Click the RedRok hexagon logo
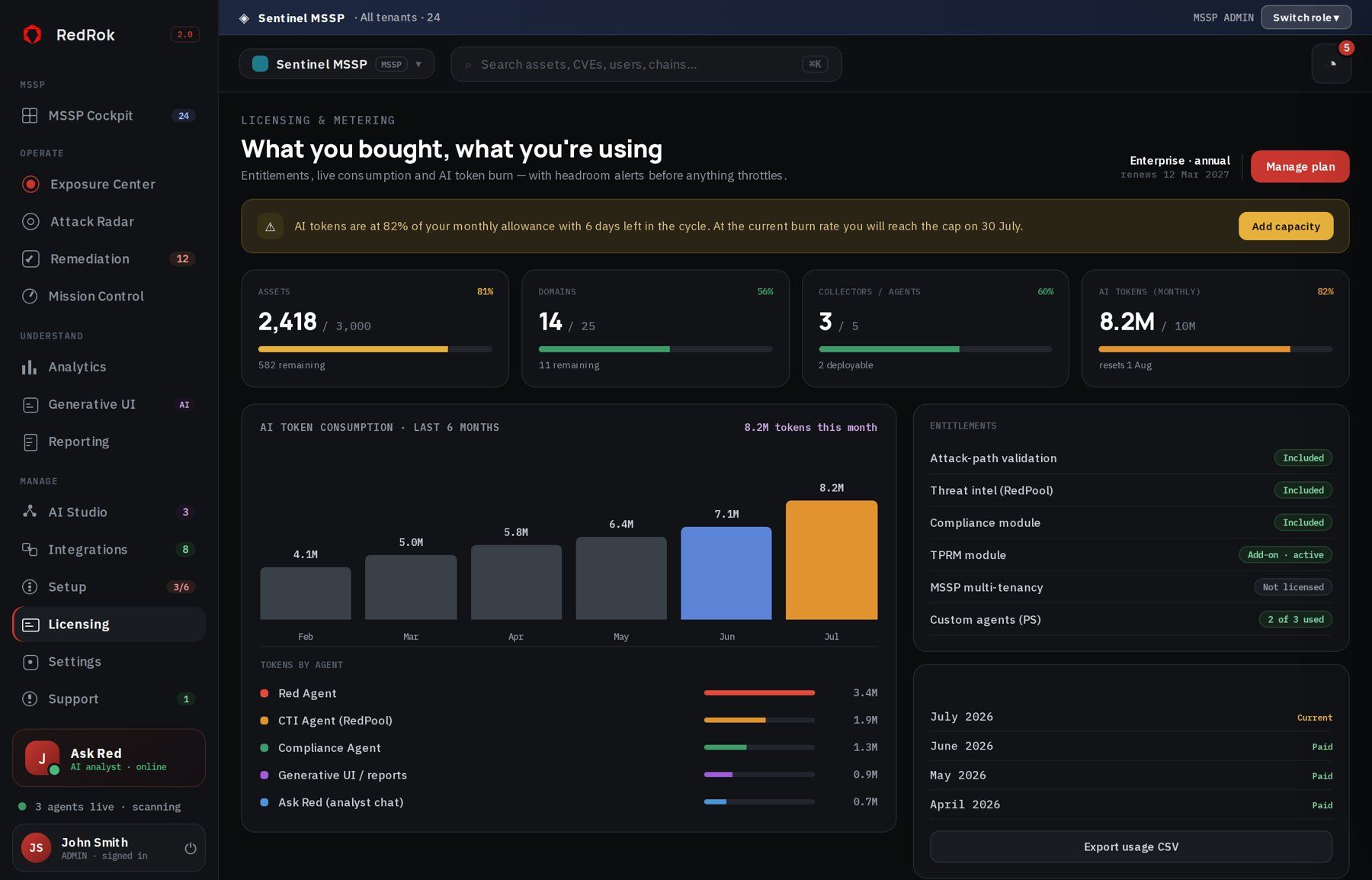This screenshot has height=880, width=1372. coord(32,34)
